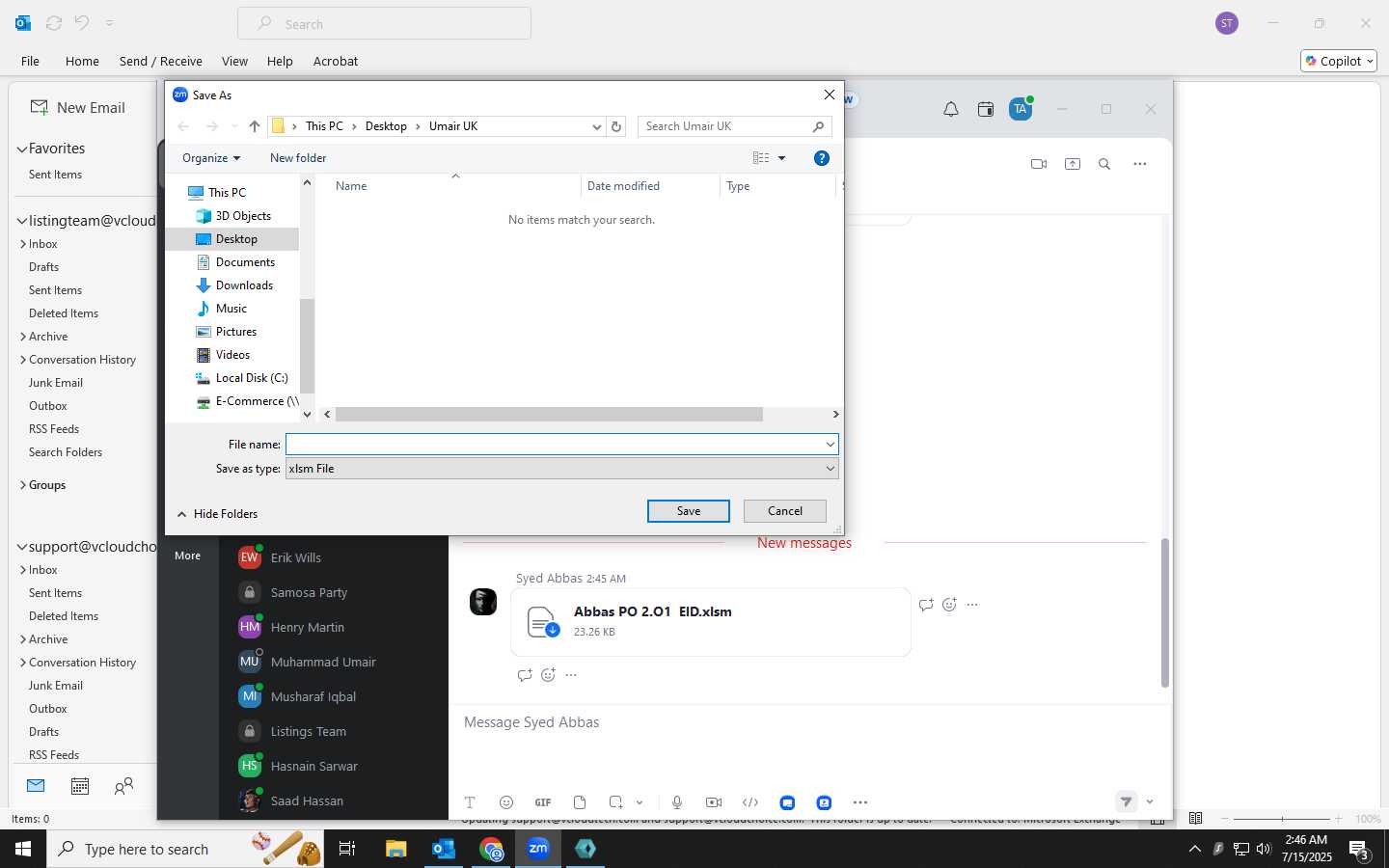The height and width of the screenshot is (868, 1389).
Task: Open the Help question mark in Save As dialog
Action: pyautogui.click(x=822, y=158)
